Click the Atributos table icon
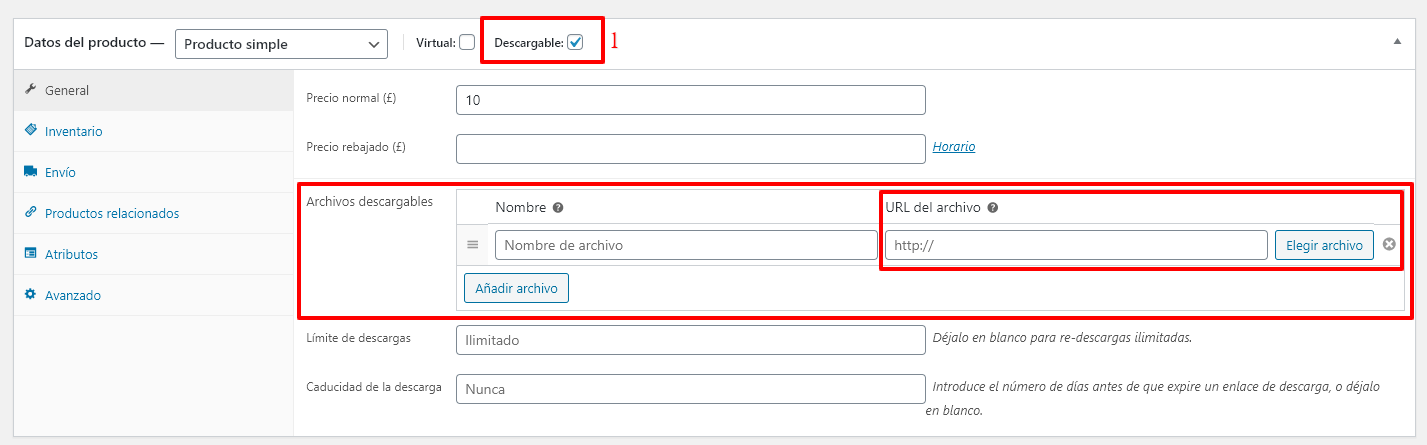 30,254
